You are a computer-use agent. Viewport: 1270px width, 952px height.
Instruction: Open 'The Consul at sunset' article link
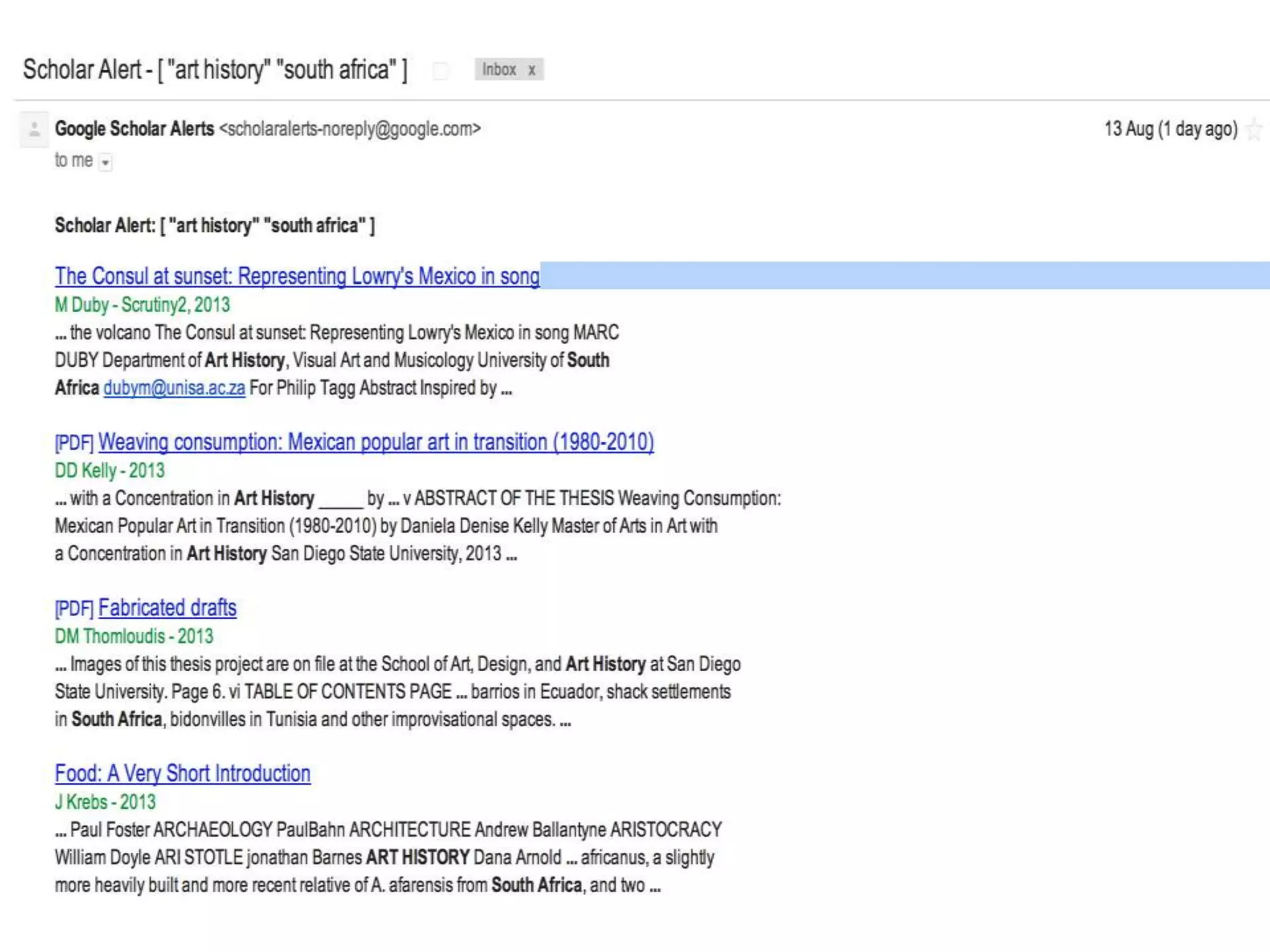click(x=296, y=276)
